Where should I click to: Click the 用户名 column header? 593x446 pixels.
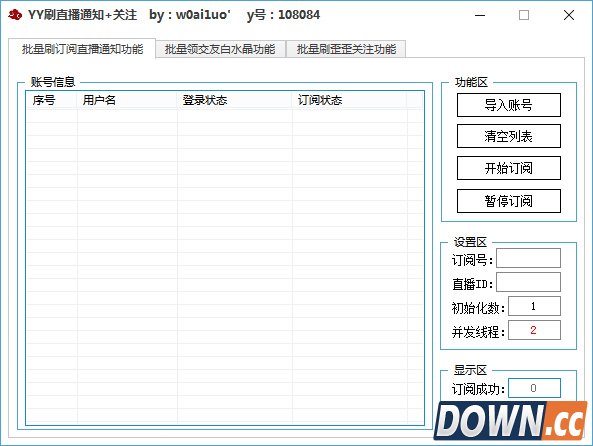click(127, 100)
